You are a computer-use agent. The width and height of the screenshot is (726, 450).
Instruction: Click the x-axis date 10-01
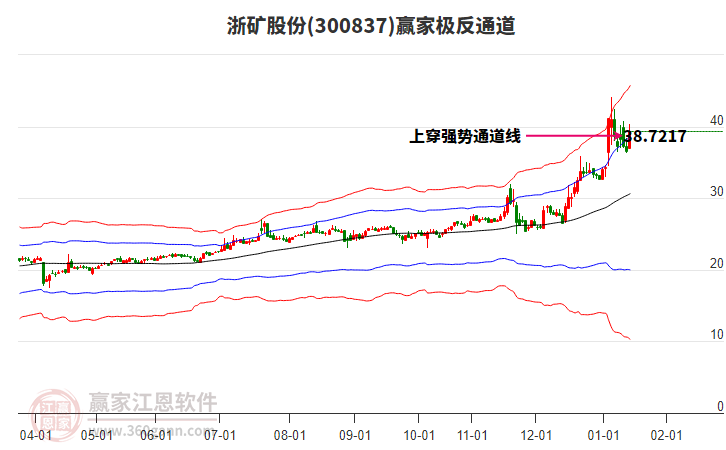[419, 435]
